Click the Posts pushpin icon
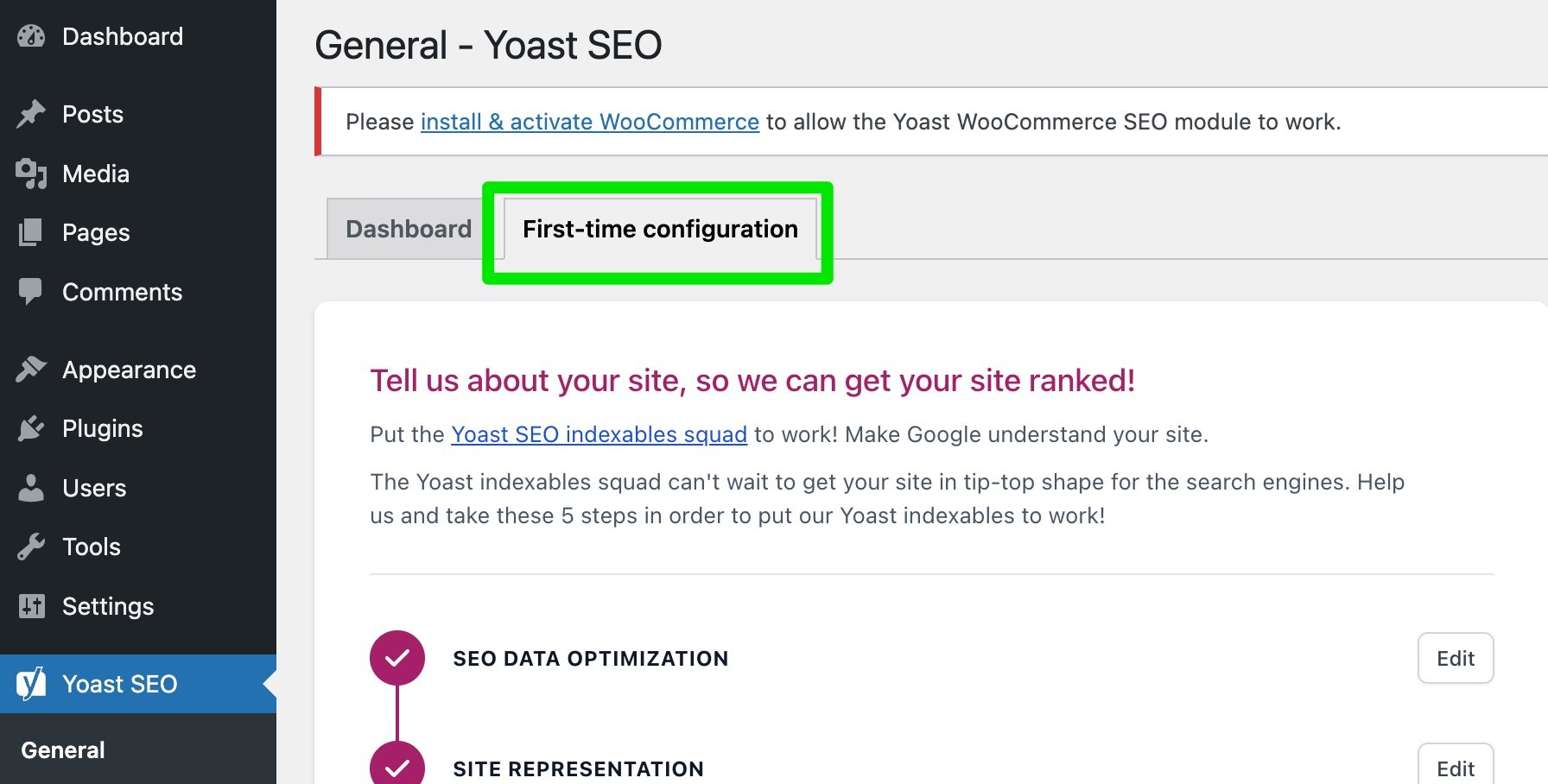1548x784 pixels. coord(31,114)
